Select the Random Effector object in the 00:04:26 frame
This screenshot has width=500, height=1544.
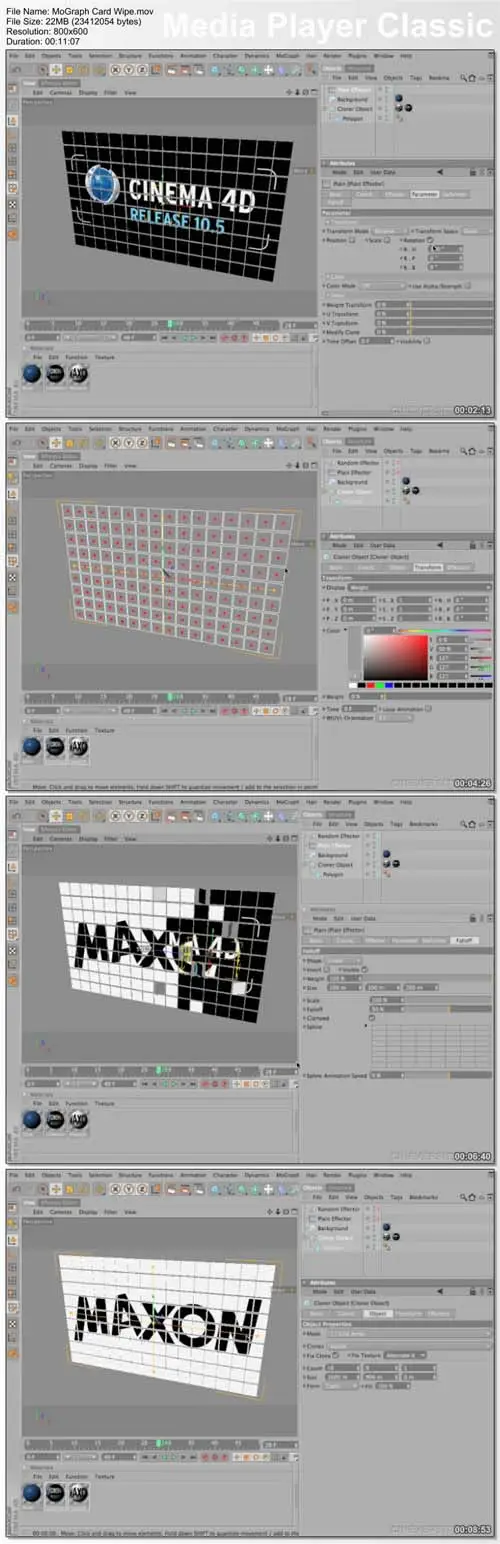click(x=358, y=462)
